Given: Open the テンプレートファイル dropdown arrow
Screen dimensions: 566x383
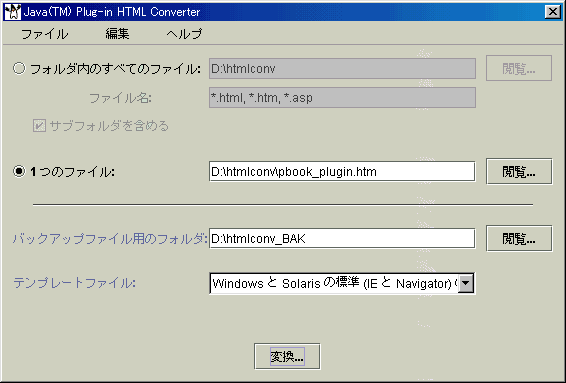Looking at the screenshot, I should pos(466,283).
